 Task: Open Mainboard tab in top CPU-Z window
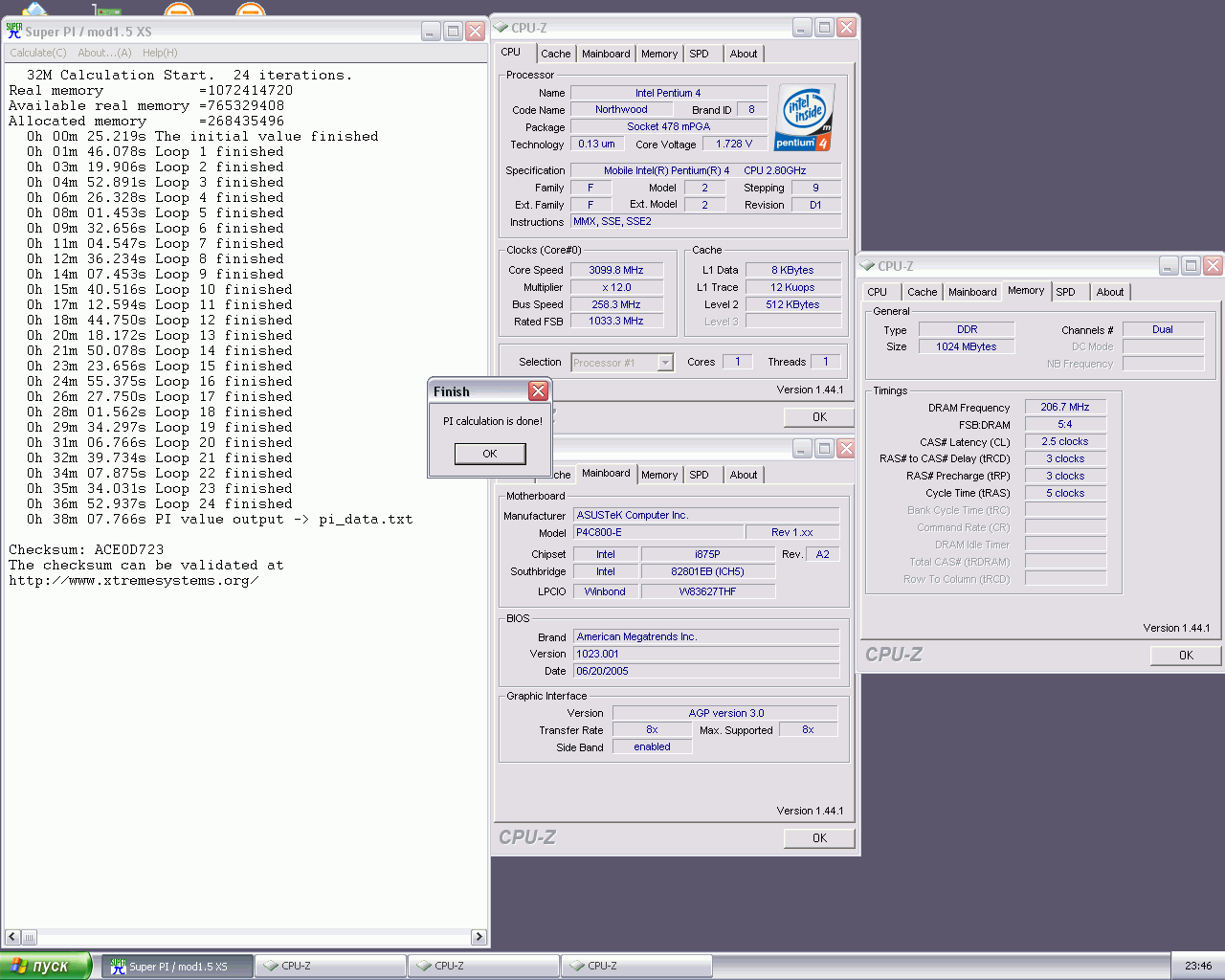pyautogui.click(x=606, y=54)
